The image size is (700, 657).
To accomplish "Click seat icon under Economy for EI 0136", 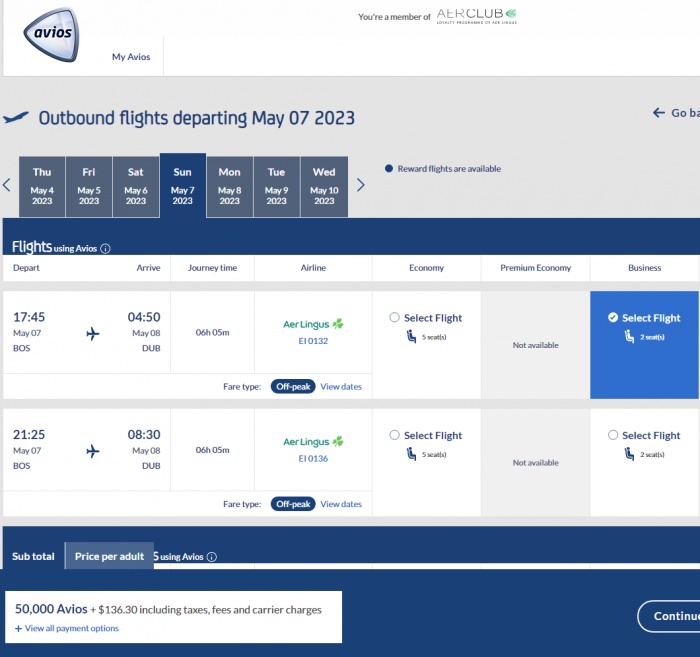I will pos(411,454).
